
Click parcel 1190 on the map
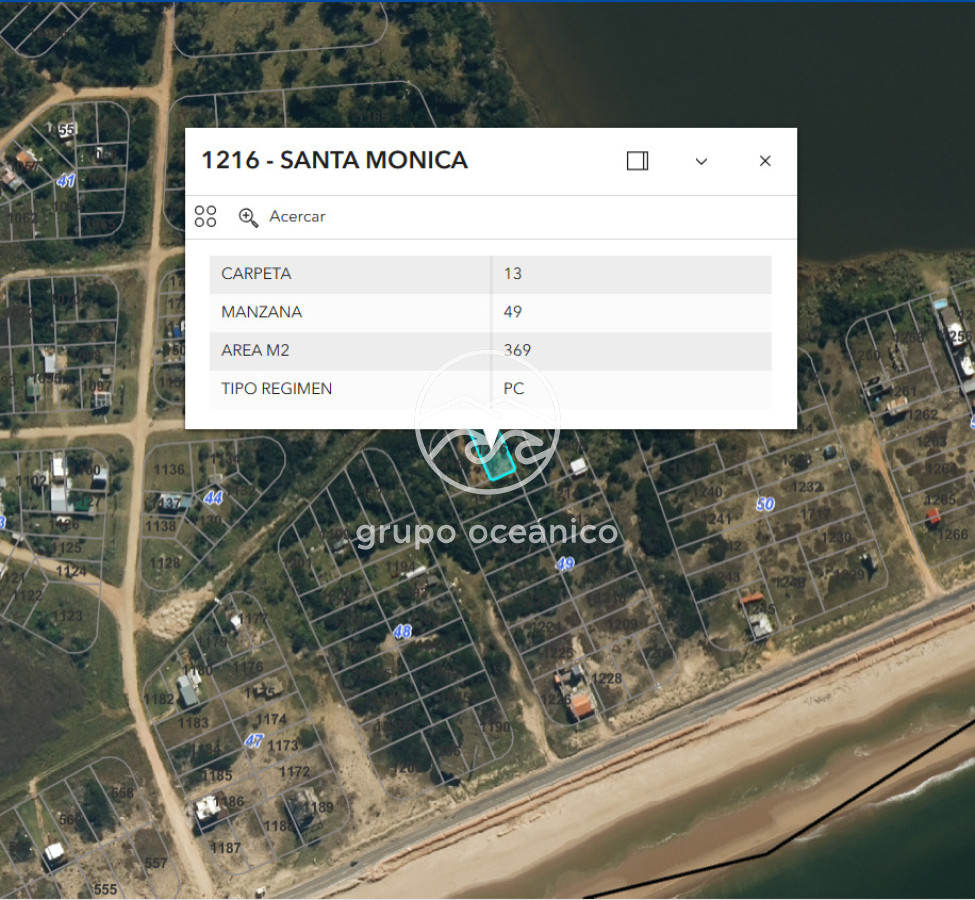(495, 727)
